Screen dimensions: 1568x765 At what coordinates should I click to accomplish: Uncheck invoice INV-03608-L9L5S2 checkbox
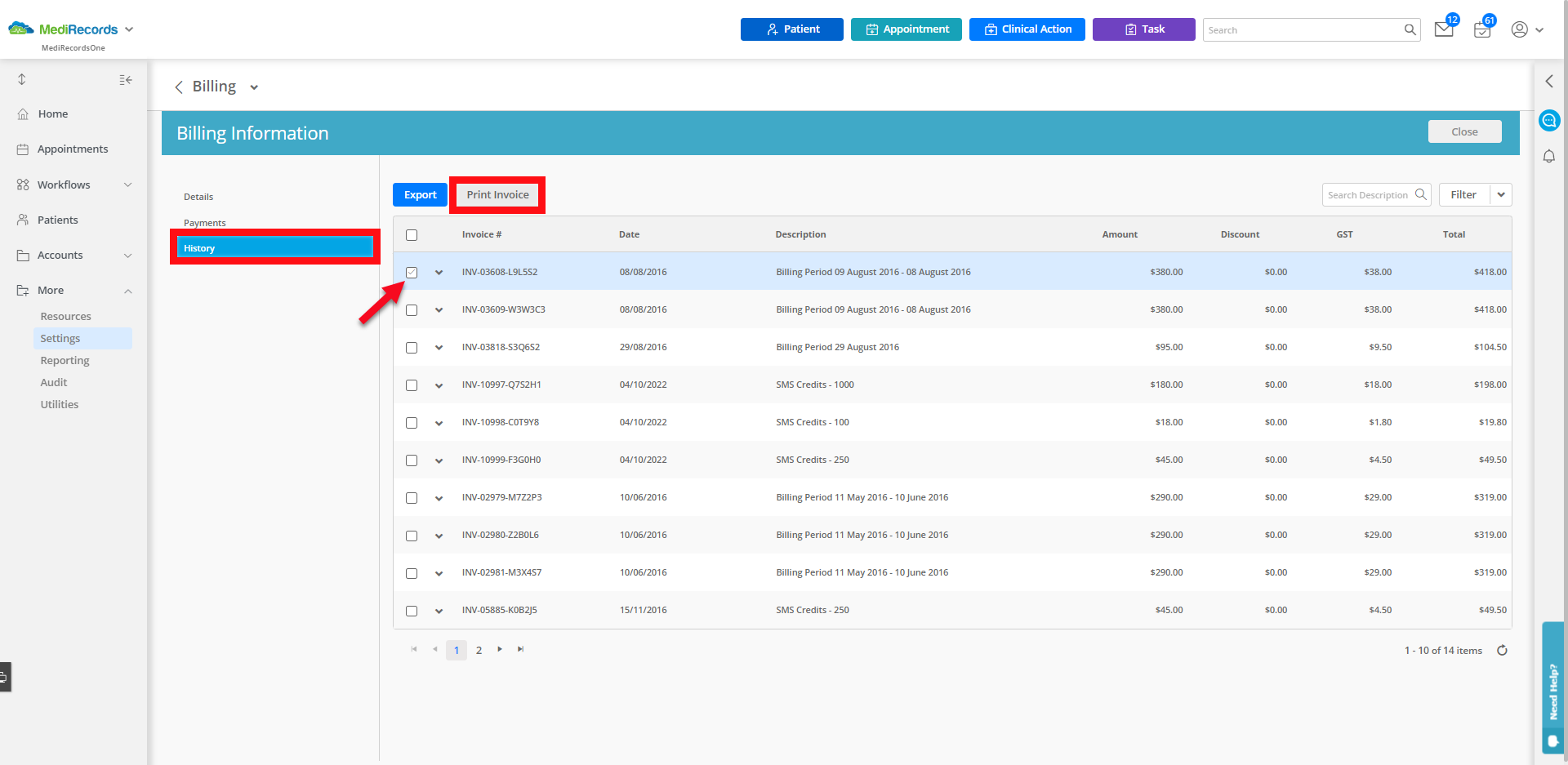[412, 273]
